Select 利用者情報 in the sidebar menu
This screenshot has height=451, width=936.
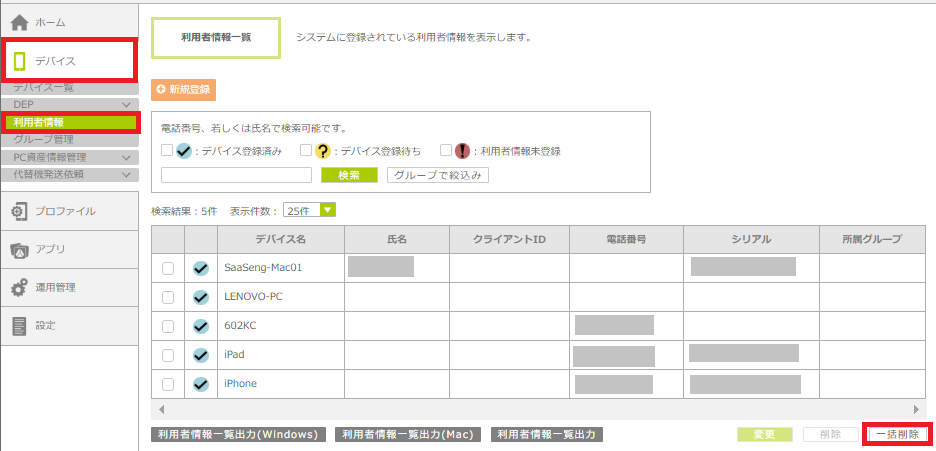(x=40, y=122)
